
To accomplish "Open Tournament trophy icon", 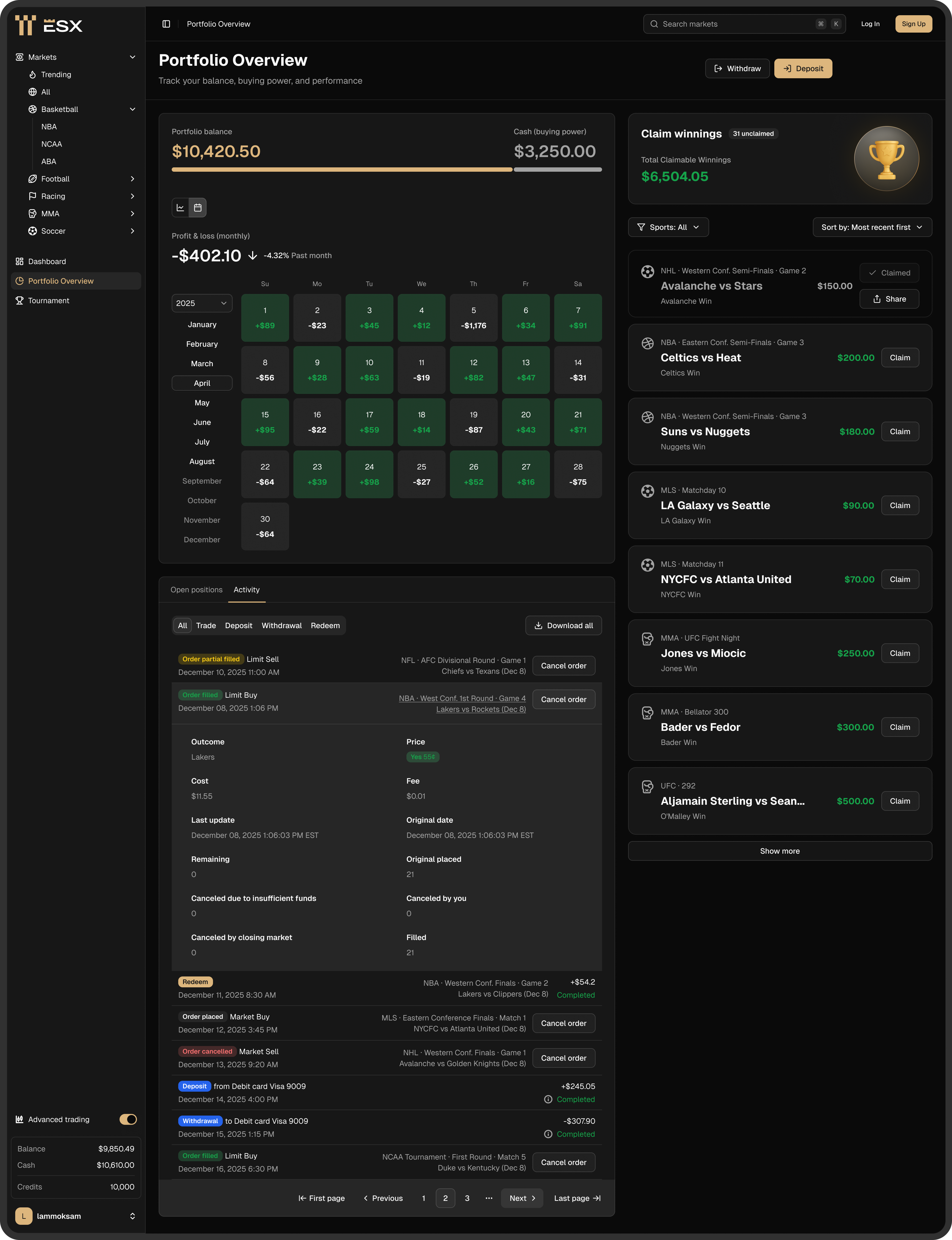I will pos(19,300).
